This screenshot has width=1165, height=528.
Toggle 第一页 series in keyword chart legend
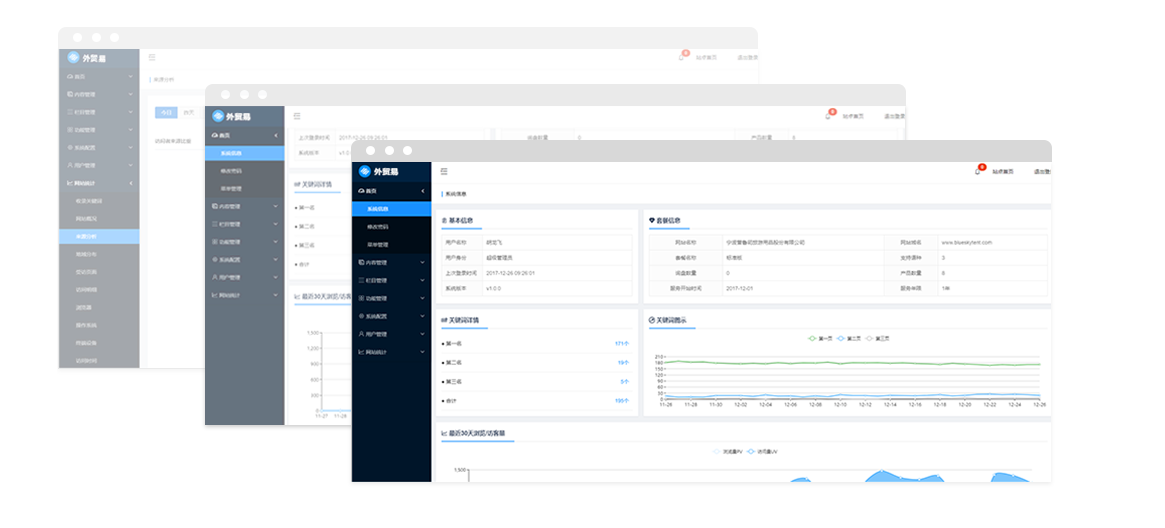[x=820, y=338]
